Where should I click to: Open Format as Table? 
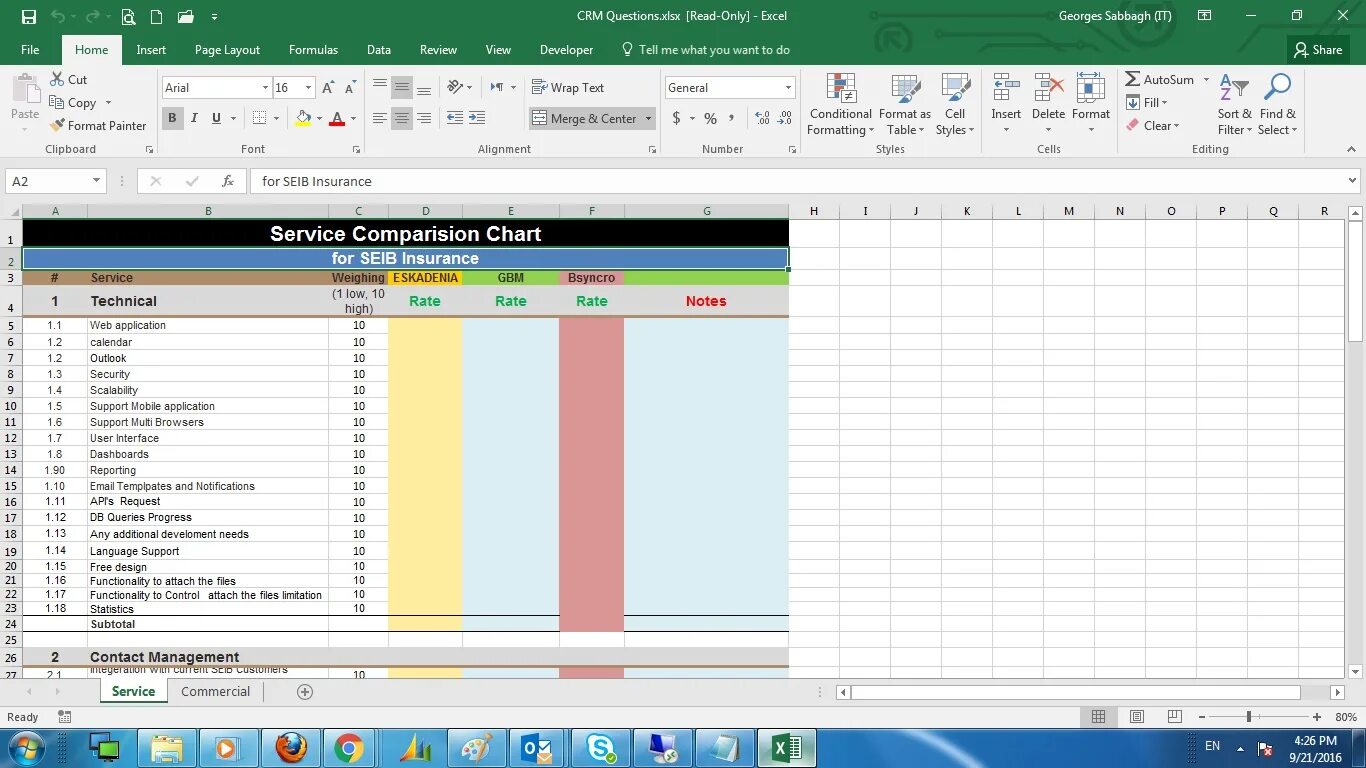click(905, 104)
